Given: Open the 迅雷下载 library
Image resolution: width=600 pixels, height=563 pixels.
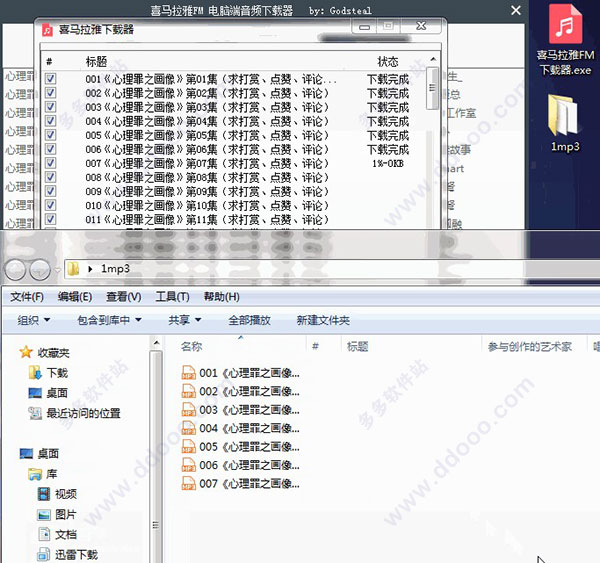Looking at the screenshot, I should (68, 555).
